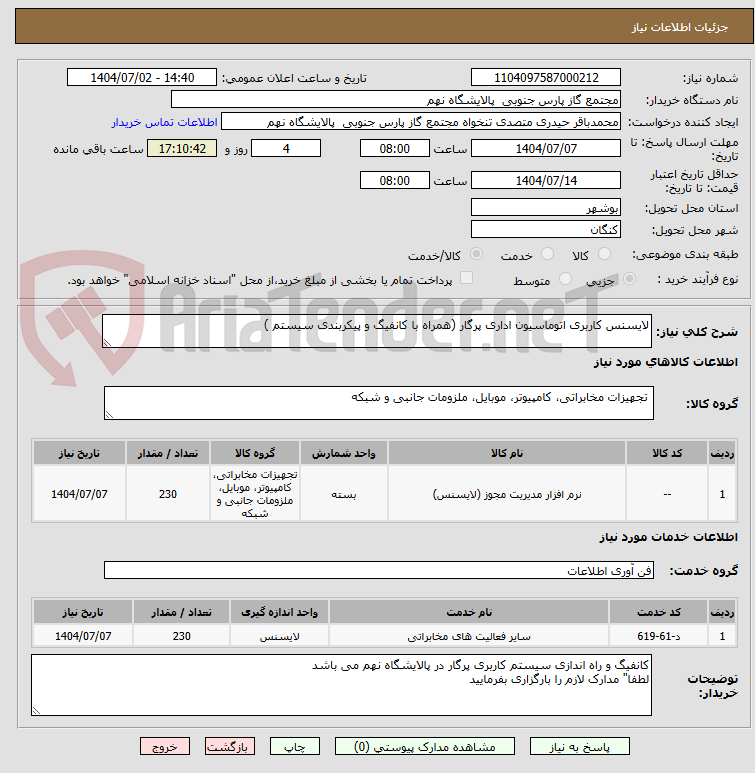
Task: Click the request creator name field
Action: (x=421, y=122)
